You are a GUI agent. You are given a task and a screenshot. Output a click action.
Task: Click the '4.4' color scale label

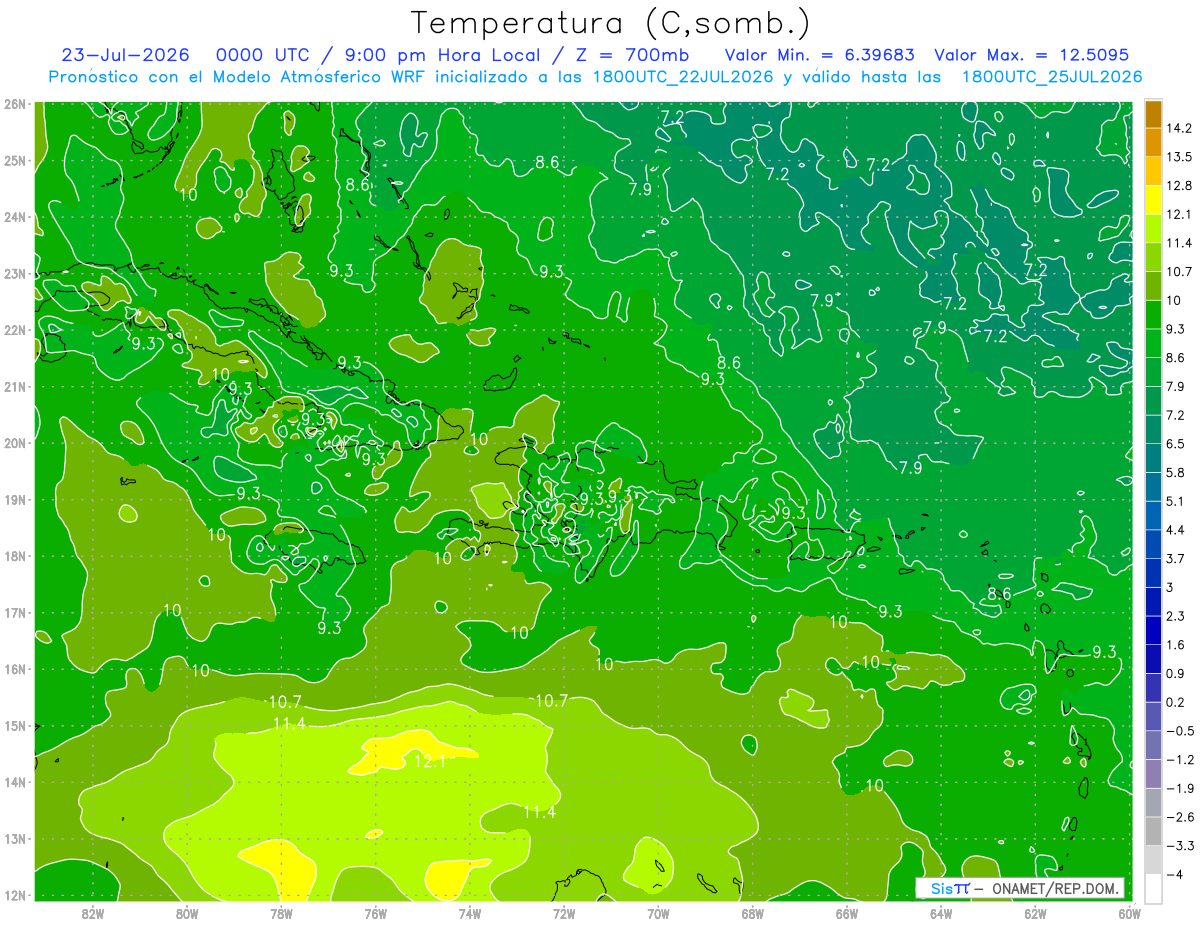1176,530
